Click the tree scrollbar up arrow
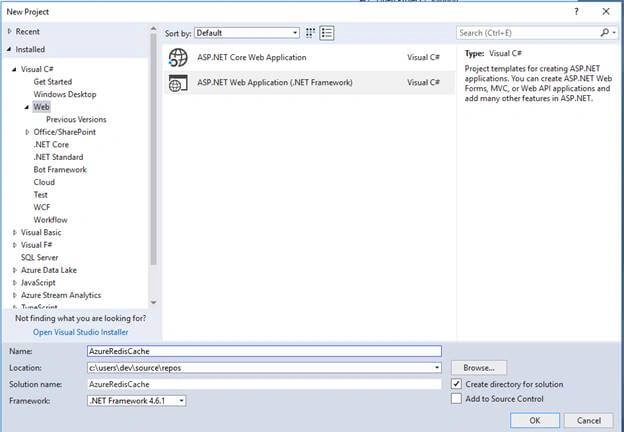 pos(153,29)
